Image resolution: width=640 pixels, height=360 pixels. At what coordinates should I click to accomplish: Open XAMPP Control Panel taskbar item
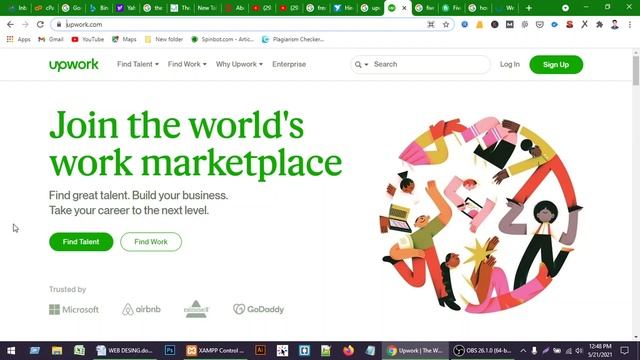click(215, 350)
